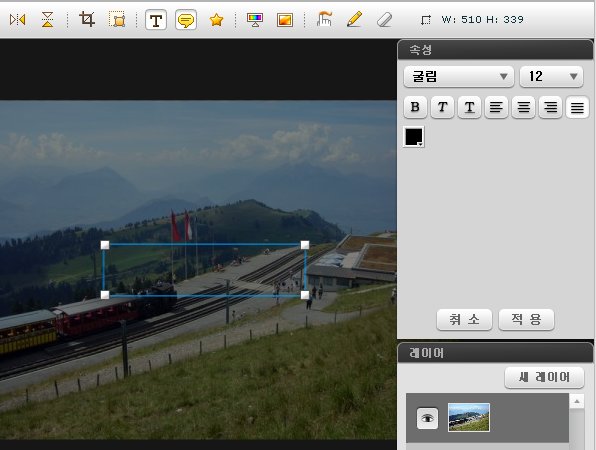Pick the star shape tool

tap(216, 19)
